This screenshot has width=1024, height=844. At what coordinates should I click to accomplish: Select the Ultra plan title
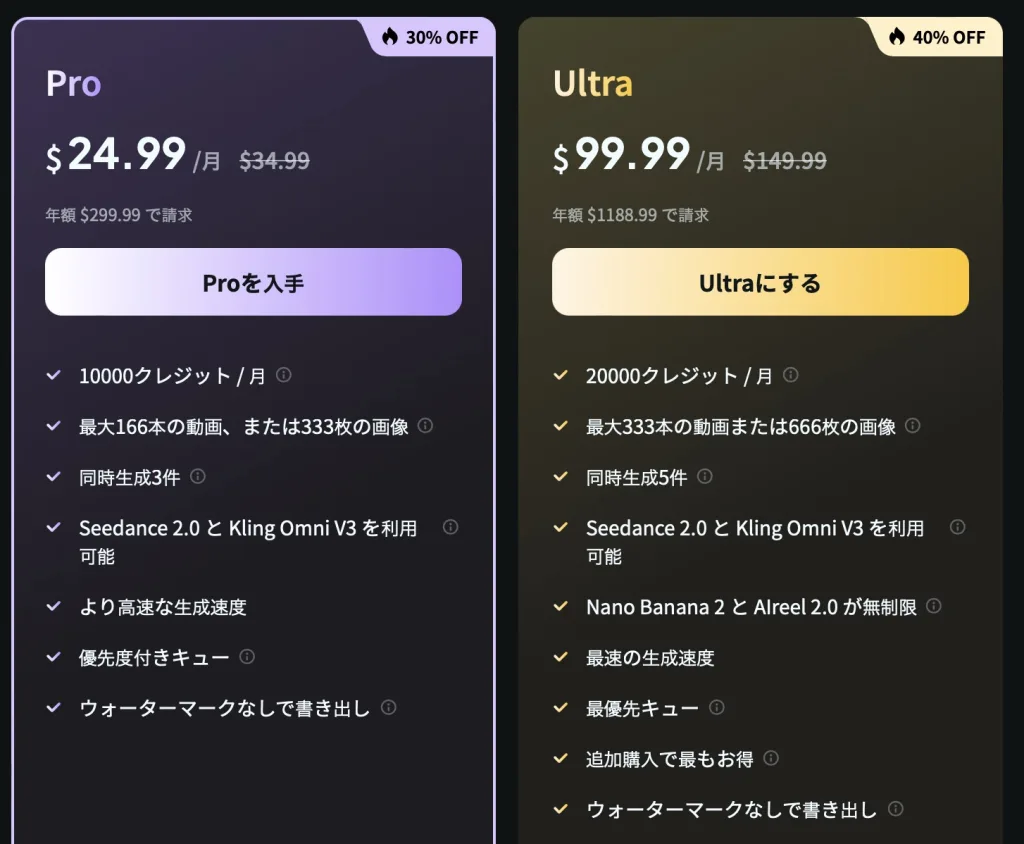[x=593, y=84]
